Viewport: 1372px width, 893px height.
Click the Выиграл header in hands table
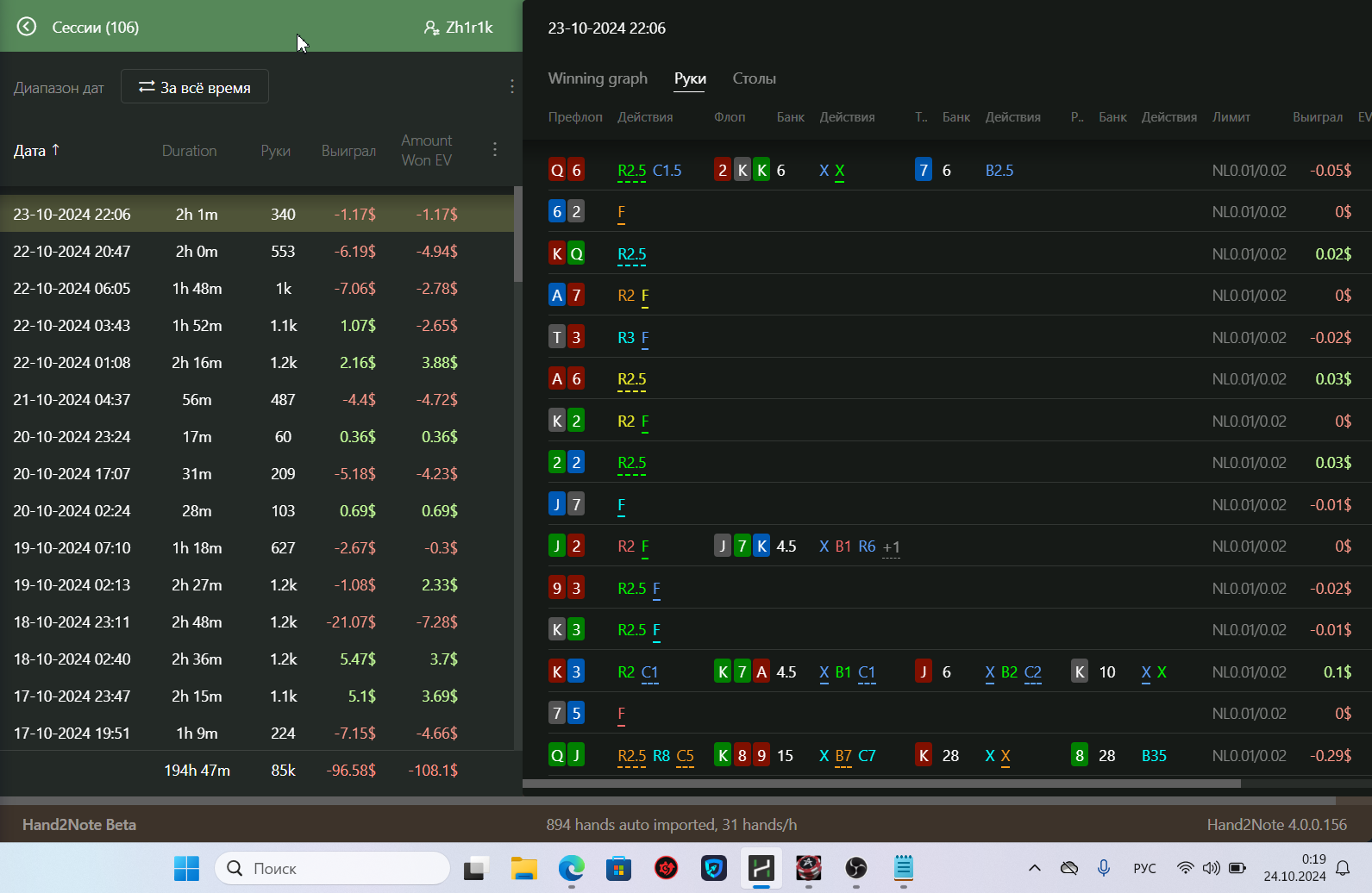tap(1317, 116)
